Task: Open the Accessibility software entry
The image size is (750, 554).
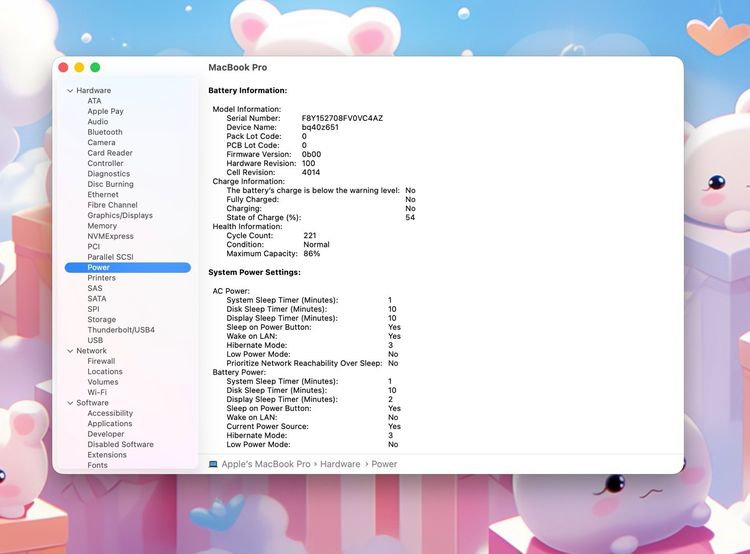Action: click(x=110, y=413)
